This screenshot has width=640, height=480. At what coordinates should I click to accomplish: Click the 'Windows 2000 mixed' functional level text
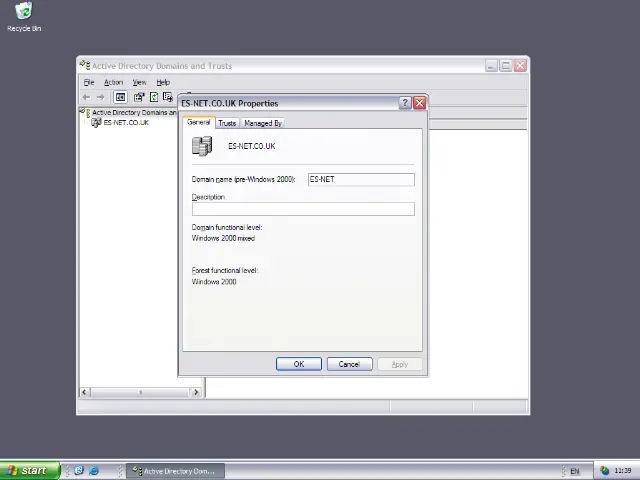223,238
